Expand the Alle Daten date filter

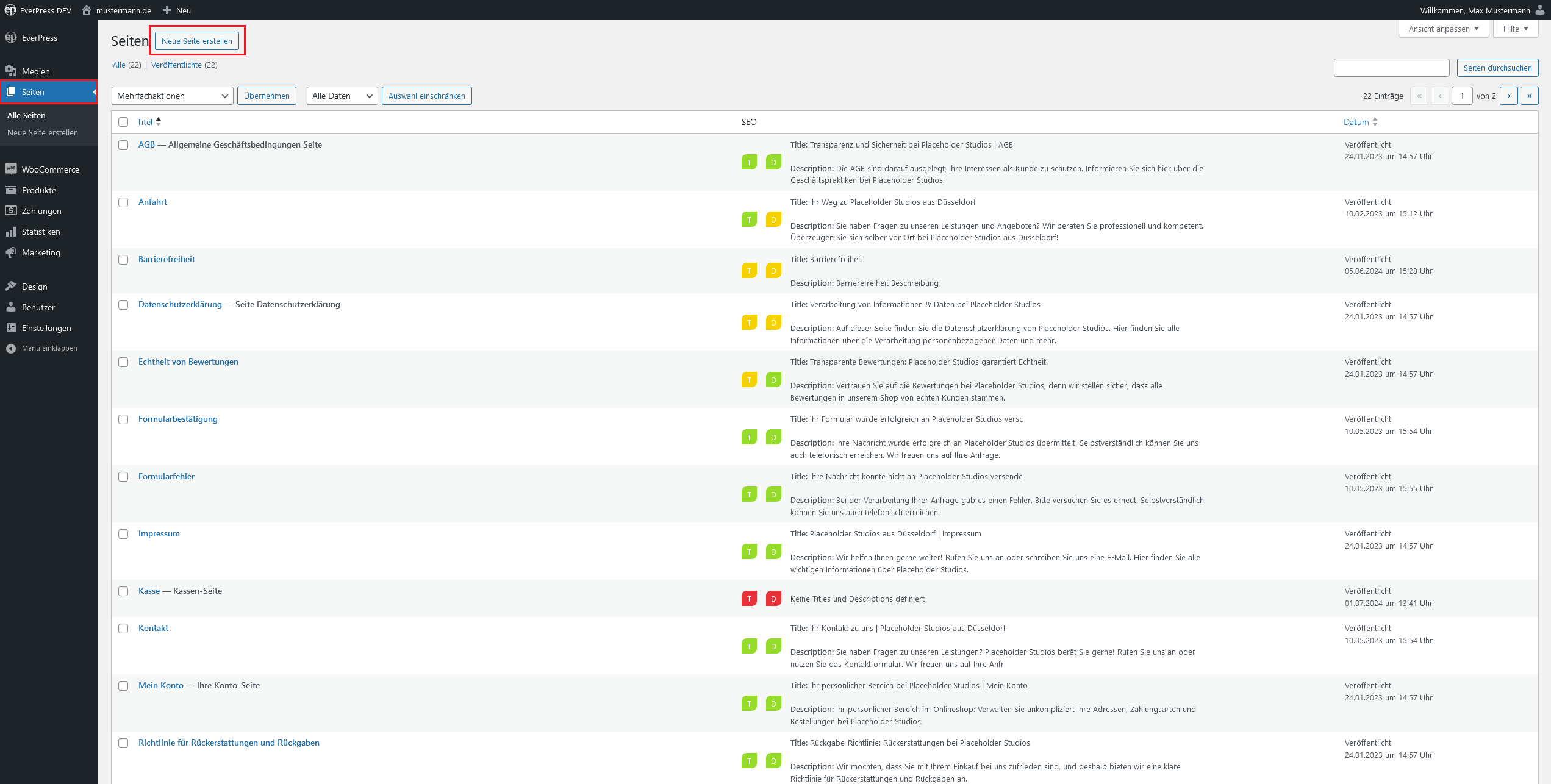(342, 96)
